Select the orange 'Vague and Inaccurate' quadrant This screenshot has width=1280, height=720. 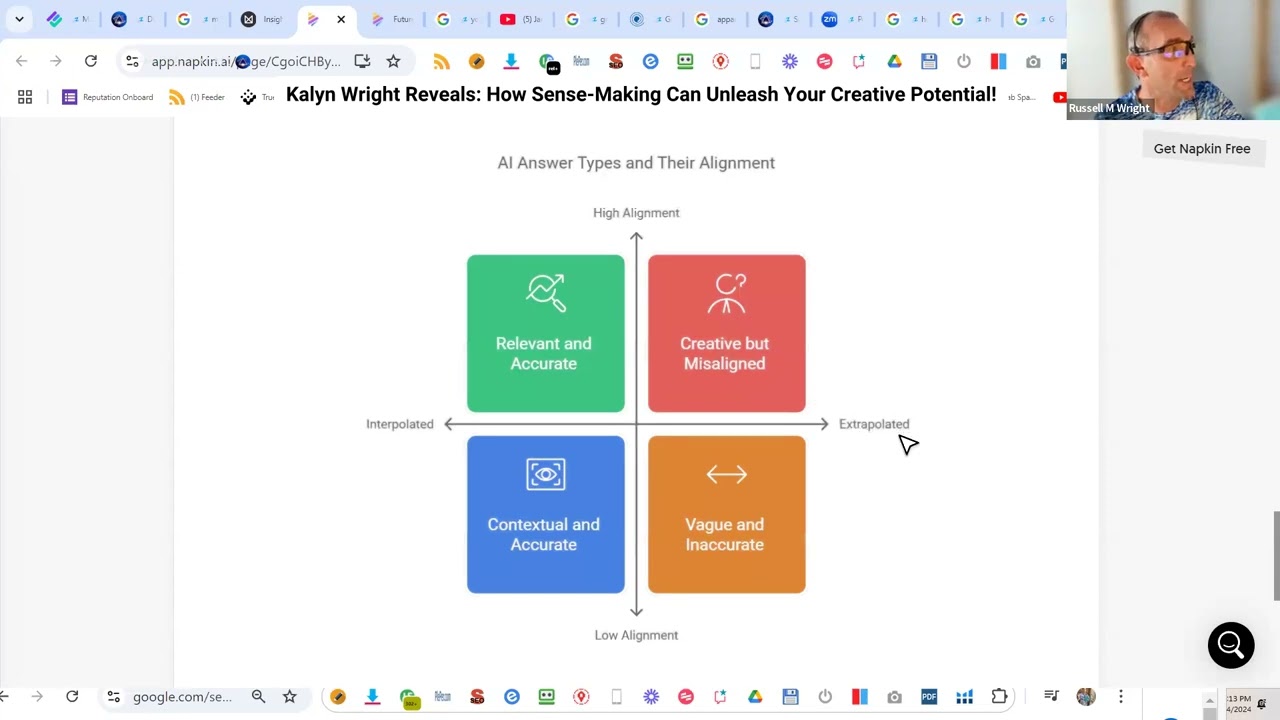726,514
